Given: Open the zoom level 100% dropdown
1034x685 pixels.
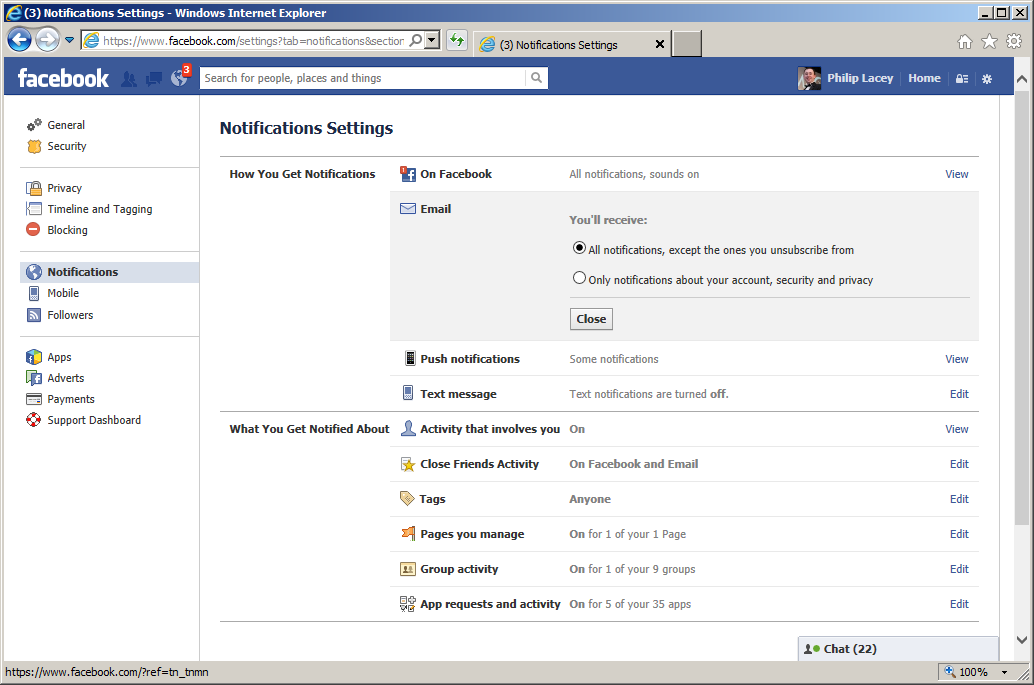Looking at the screenshot, I should point(1004,672).
